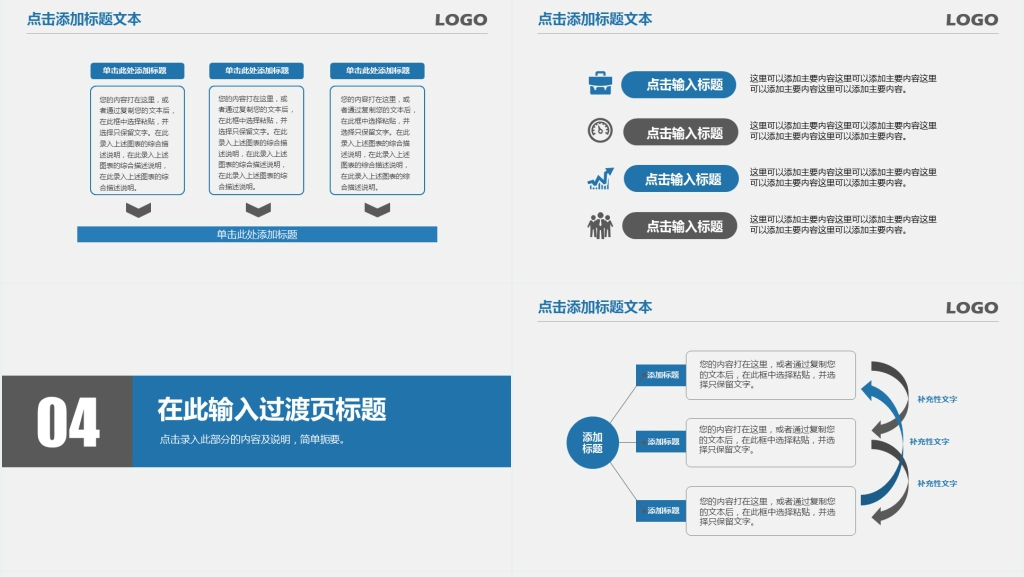Click LOGO on the three-column slide
The image size is (1024, 577).
pos(461,20)
